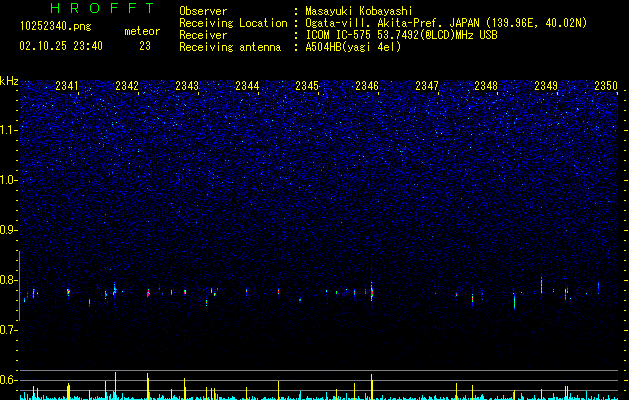
Task: Click the 0.8 kHz axis label
Action: (x=9, y=280)
